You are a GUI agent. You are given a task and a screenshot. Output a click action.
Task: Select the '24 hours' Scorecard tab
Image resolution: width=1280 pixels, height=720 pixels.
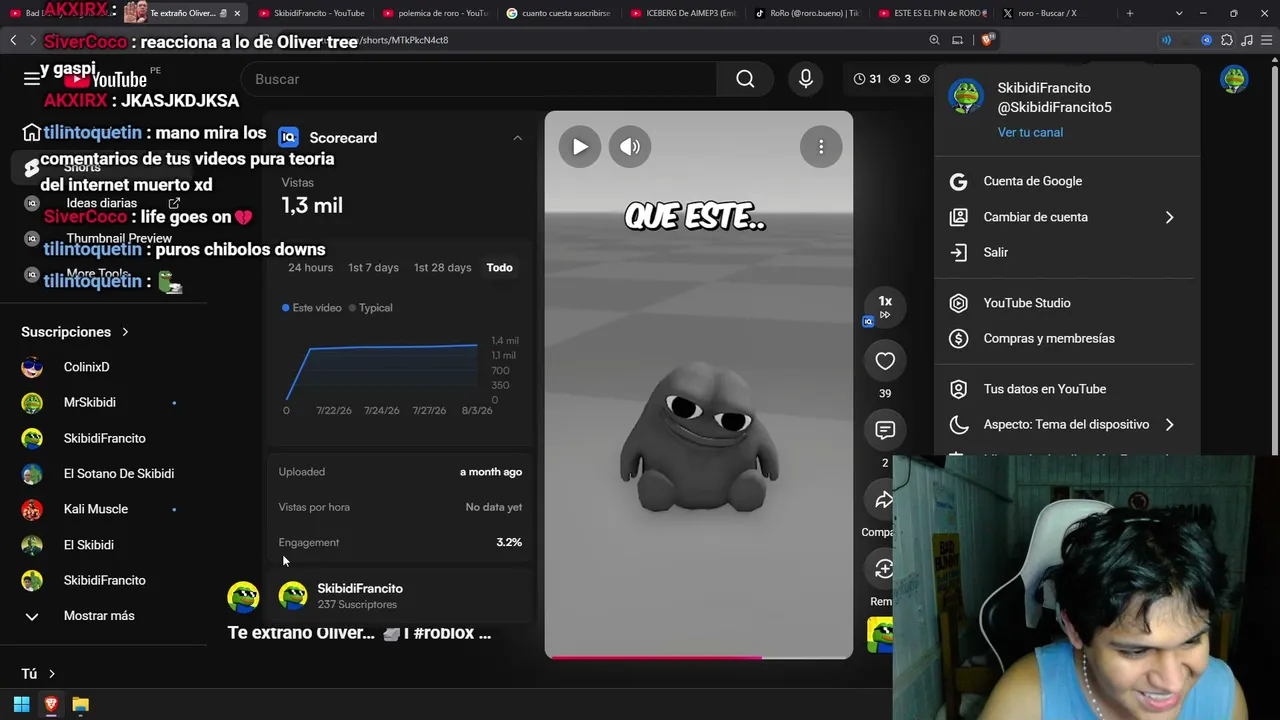(x=311, y=268)
